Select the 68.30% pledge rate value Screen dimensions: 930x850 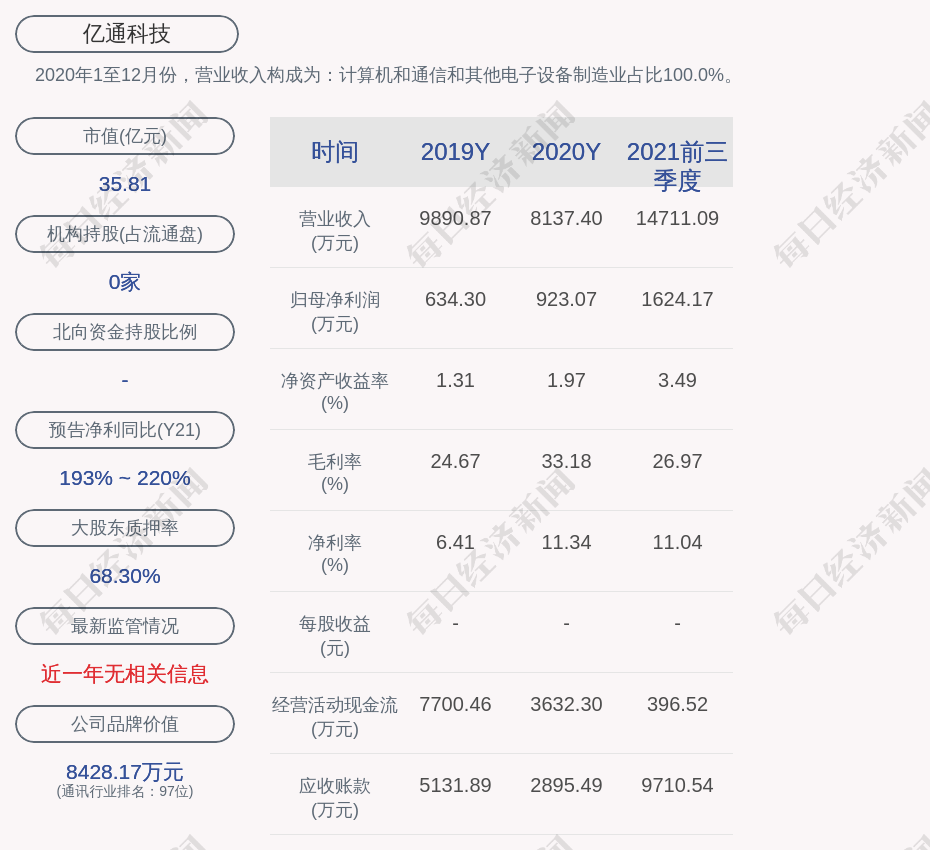(125, 575)
